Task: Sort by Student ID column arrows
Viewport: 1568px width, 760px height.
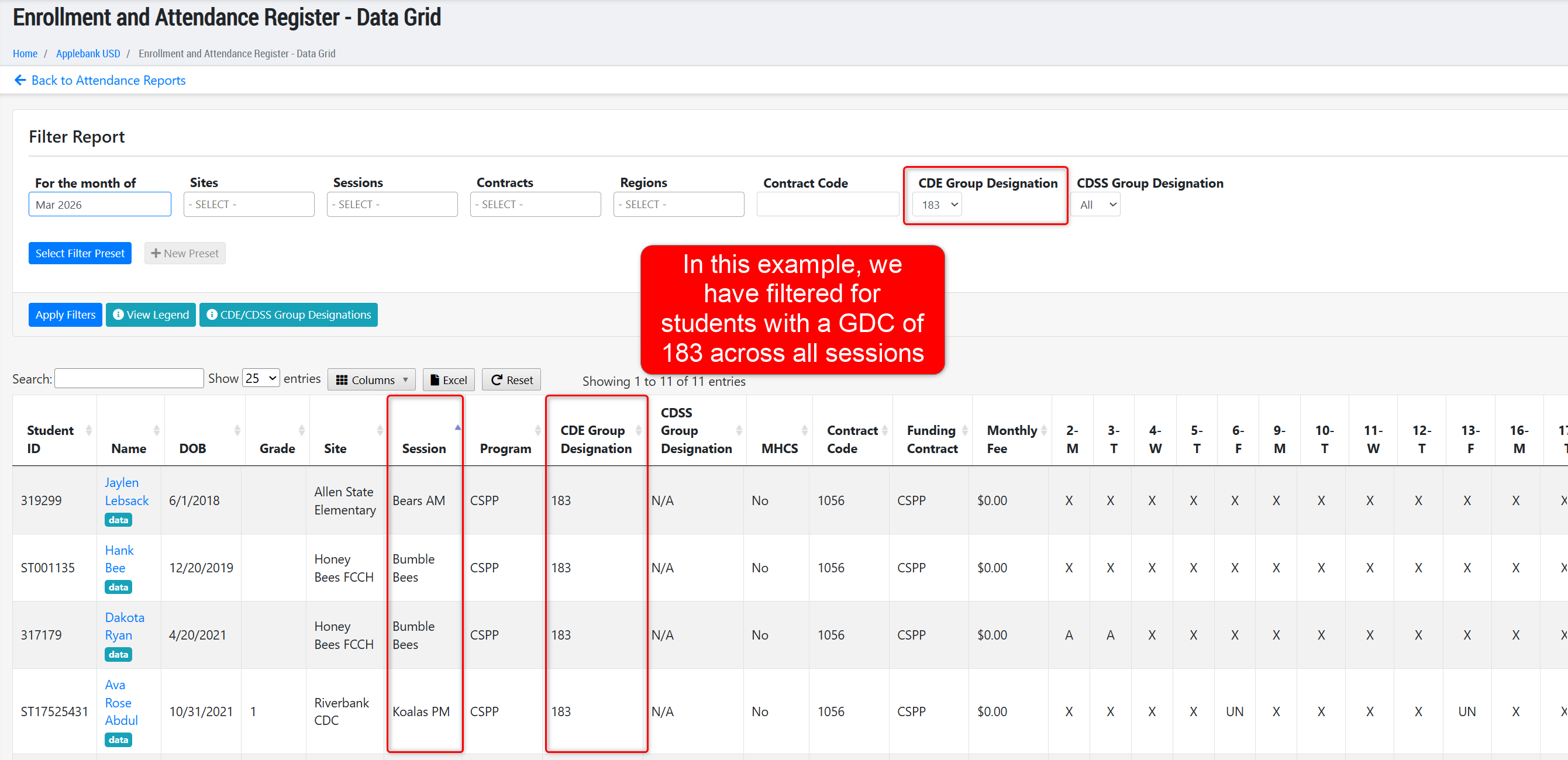Action: click(x=89, y=430)
